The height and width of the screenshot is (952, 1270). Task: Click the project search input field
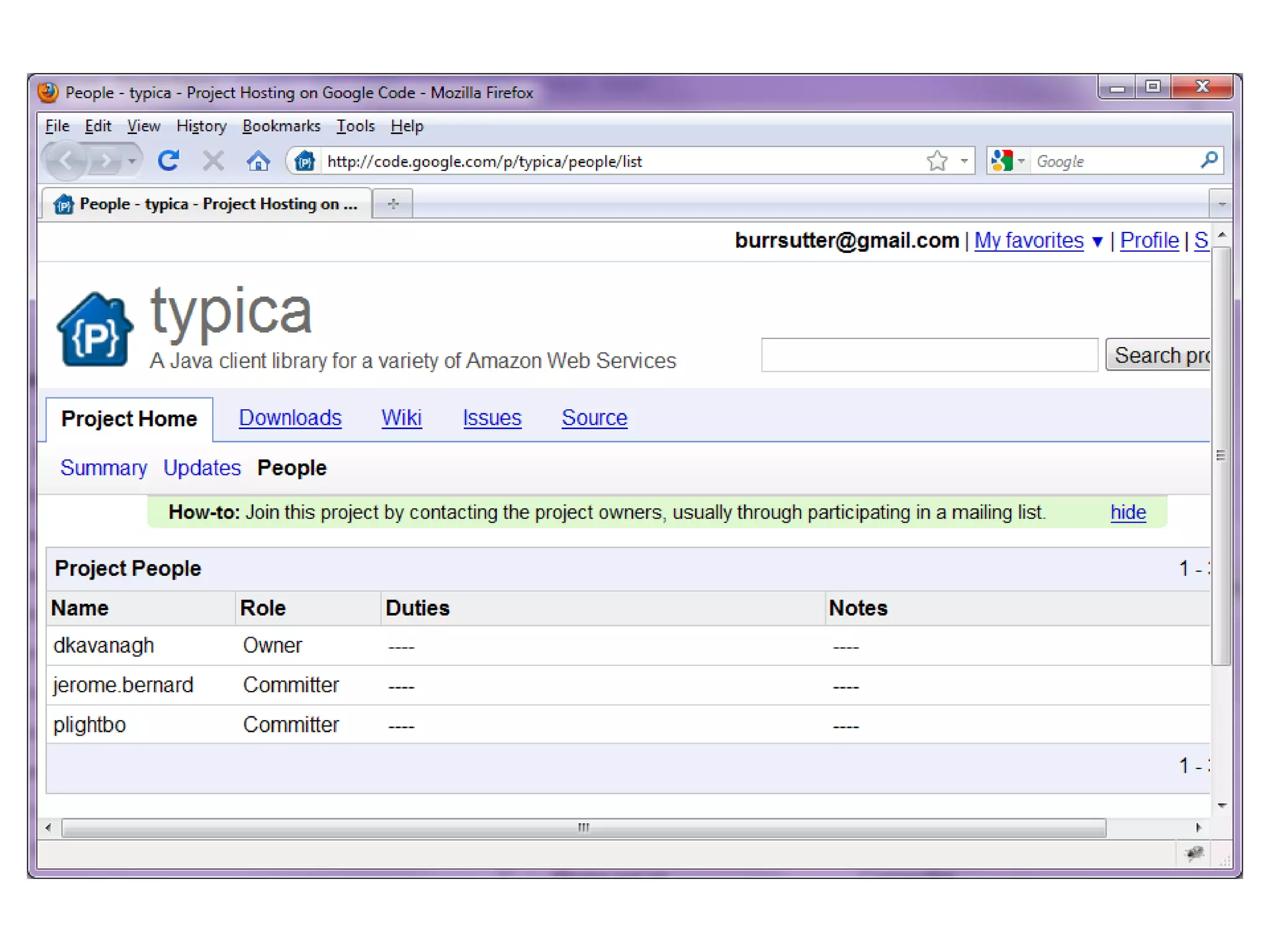(x=929, y=355)
